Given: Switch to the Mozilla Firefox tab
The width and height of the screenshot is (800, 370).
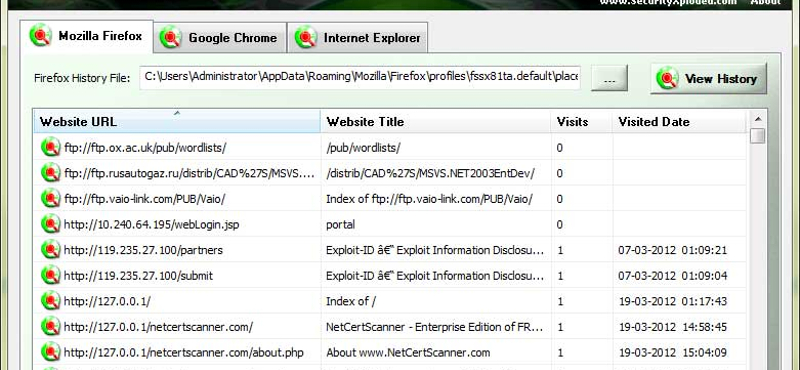Looking at the screenshot, I should pyautogui.click(x=87, y=37).
